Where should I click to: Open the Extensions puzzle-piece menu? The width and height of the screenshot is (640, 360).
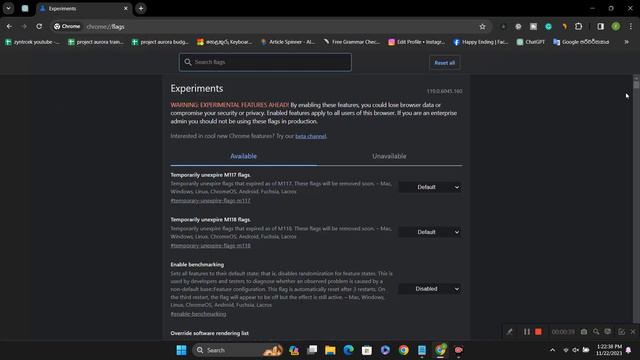[578, 27]
